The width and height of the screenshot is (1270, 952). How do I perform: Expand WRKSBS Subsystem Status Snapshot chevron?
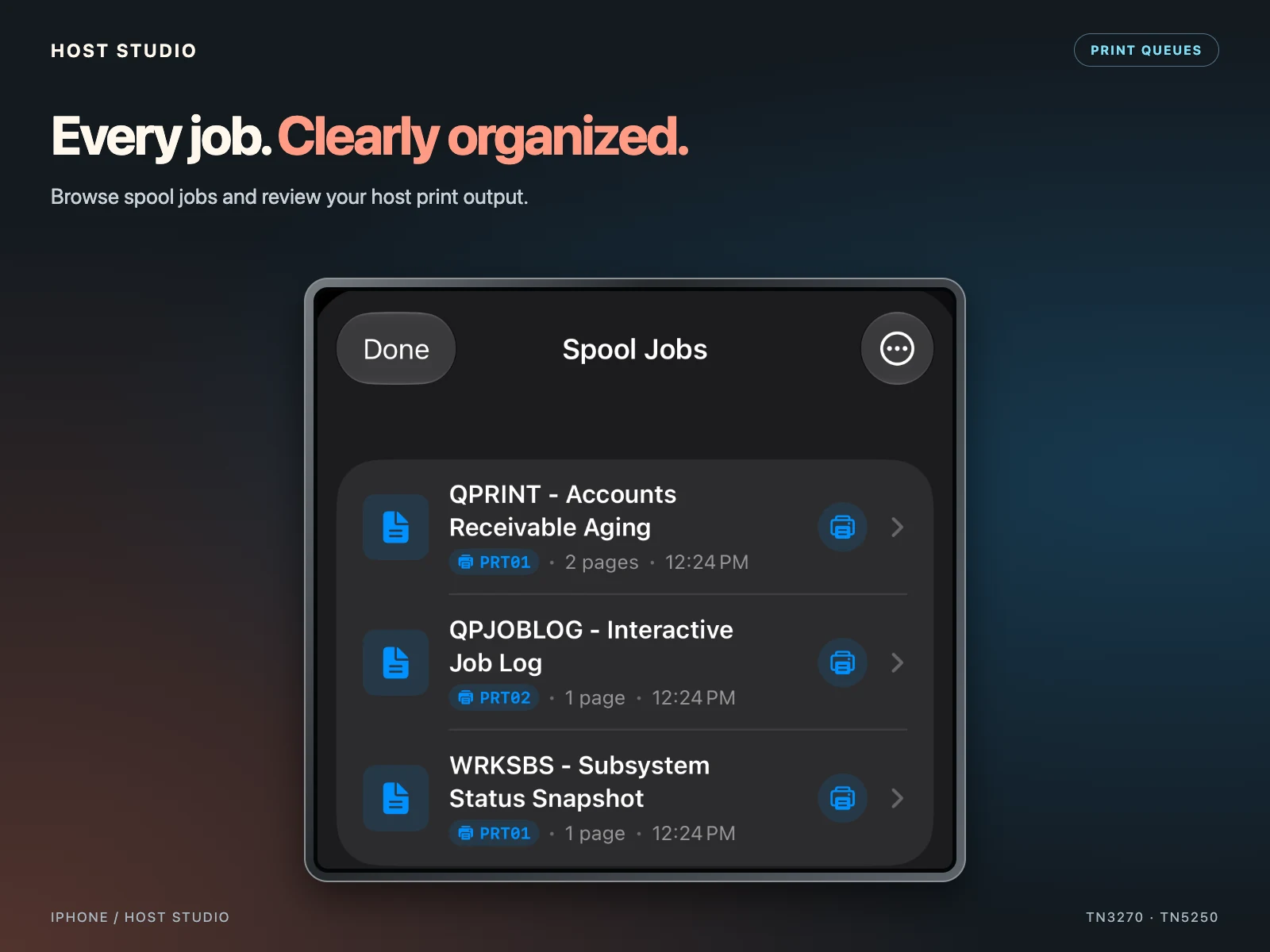(898, 798)
